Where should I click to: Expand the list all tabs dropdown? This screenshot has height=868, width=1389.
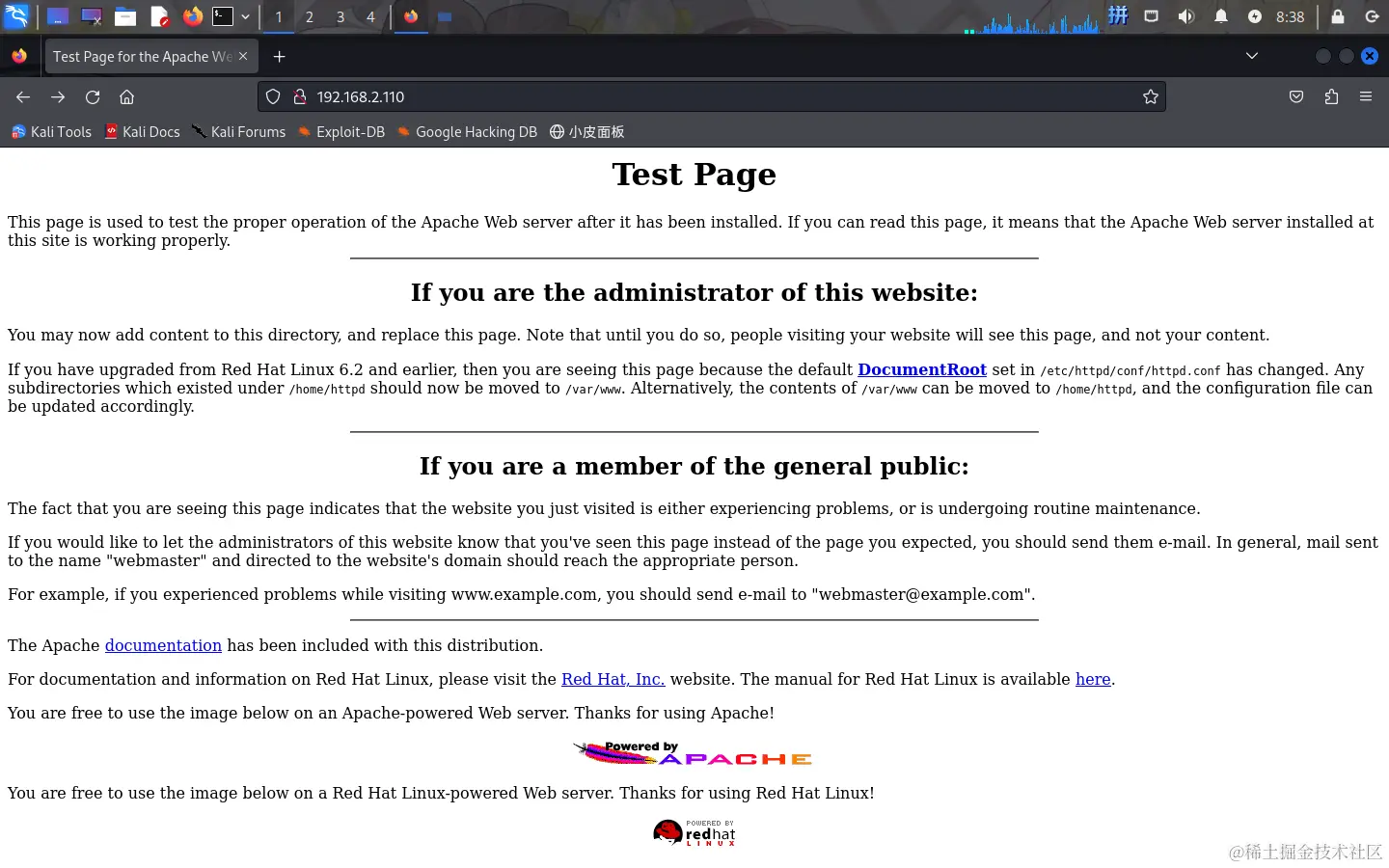click(x=1252, y=56)
